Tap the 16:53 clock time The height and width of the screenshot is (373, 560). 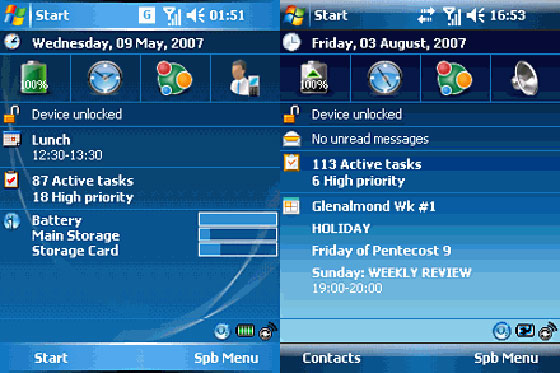pos(508,15)
